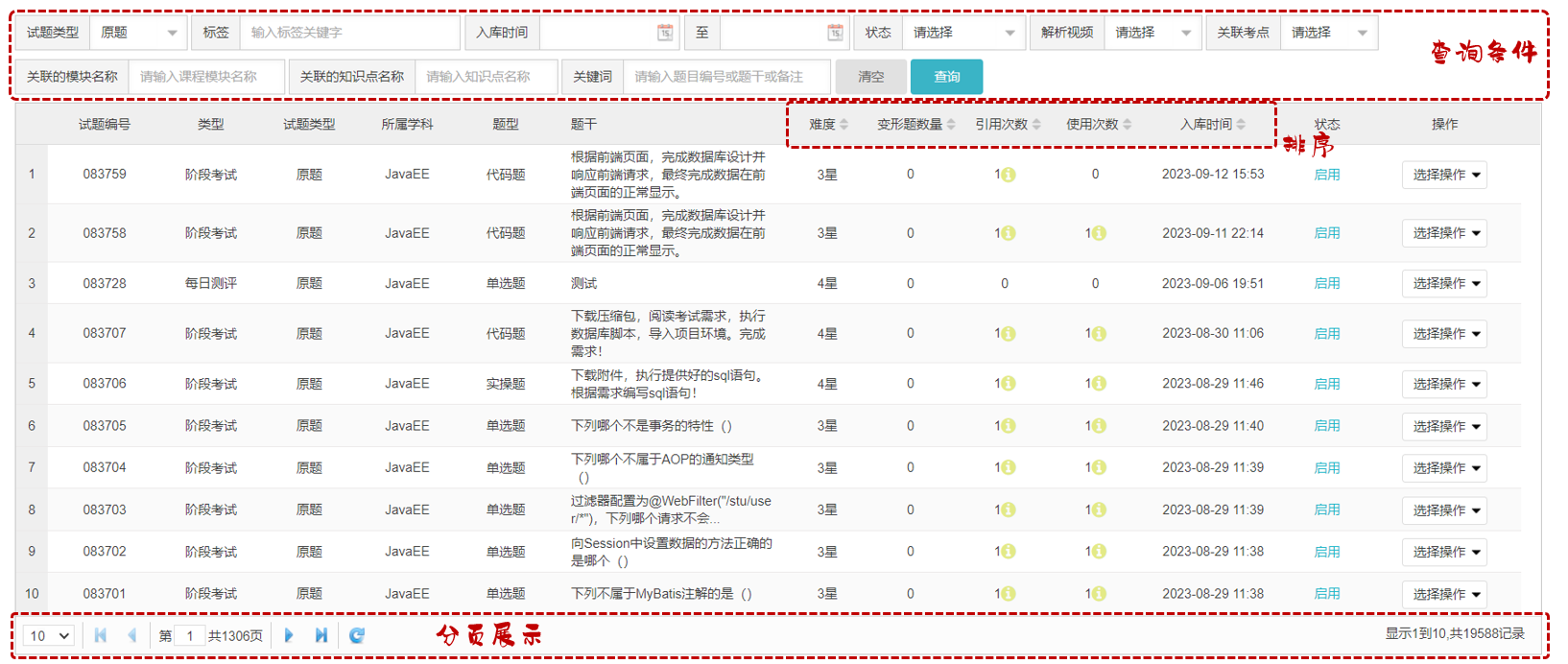Click 使用次数 info icon for 083703
Image resolution: width=1568 pixels, height=664 pixels.
(x=1099, y=510)
